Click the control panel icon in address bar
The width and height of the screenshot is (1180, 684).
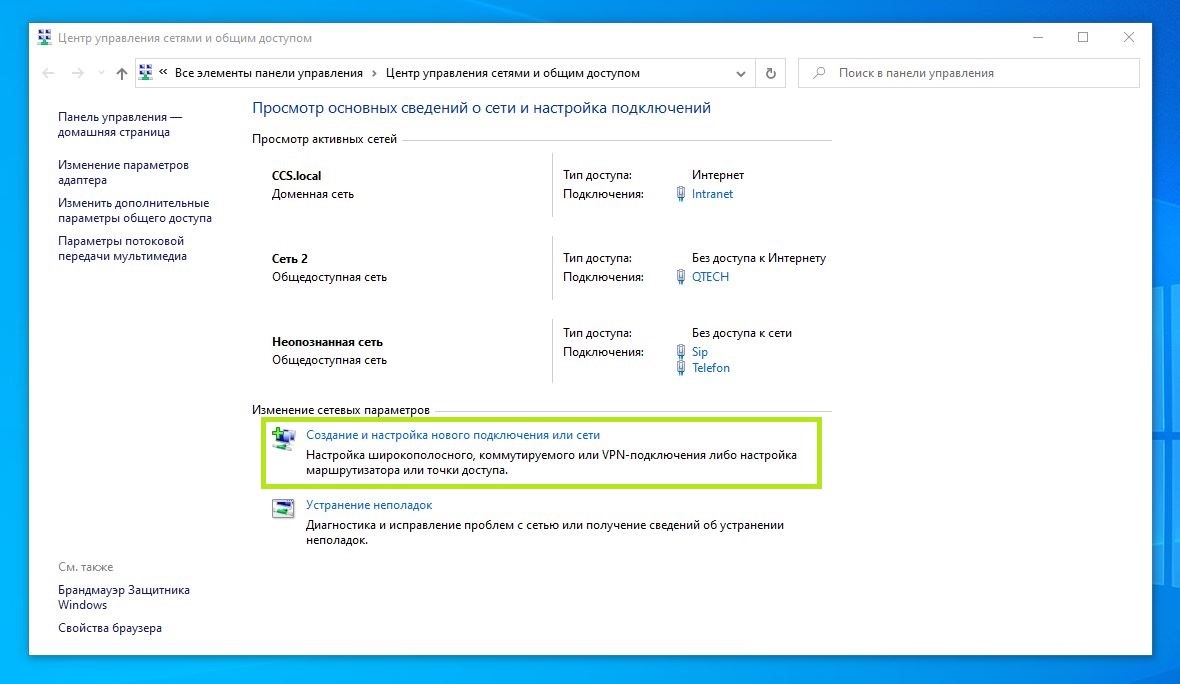(x=146, y=73)
